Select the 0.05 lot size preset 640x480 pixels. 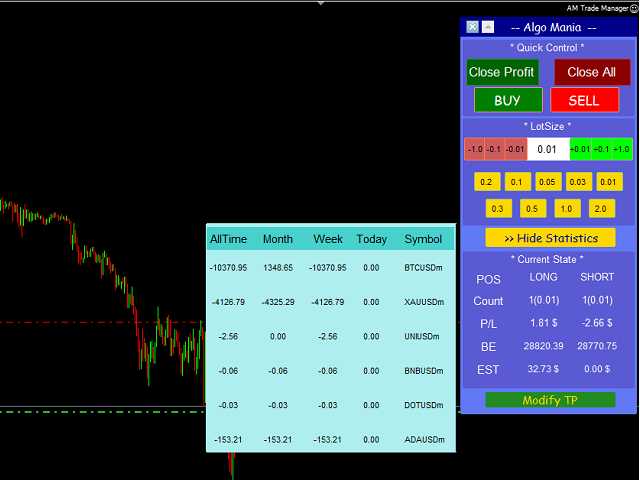pos(548,182)
